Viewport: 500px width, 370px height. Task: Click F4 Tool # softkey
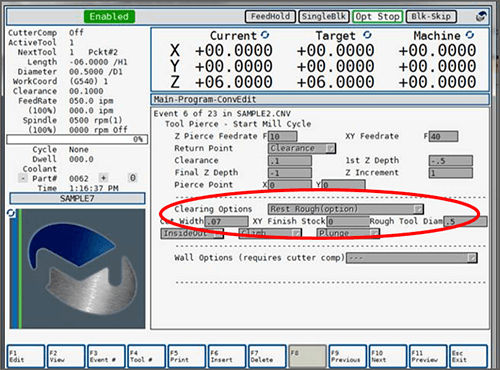147,356
